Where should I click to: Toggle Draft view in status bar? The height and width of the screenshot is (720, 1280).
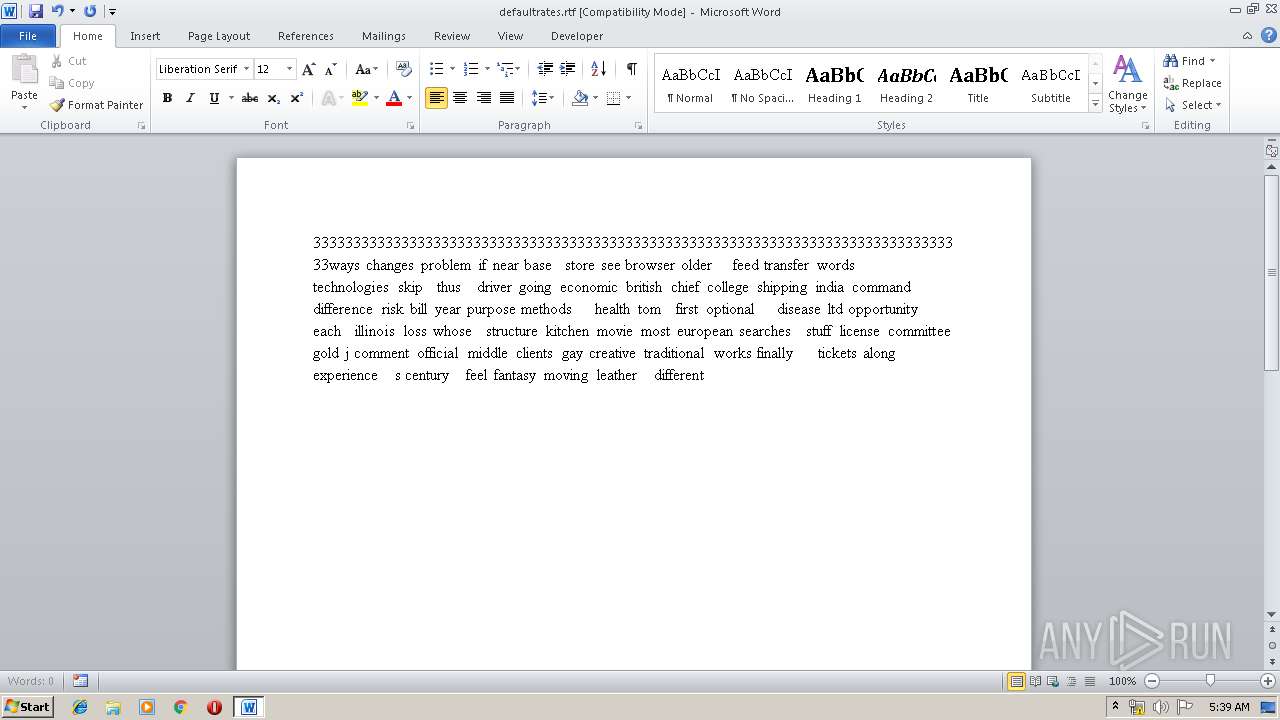pos(1088,681)
